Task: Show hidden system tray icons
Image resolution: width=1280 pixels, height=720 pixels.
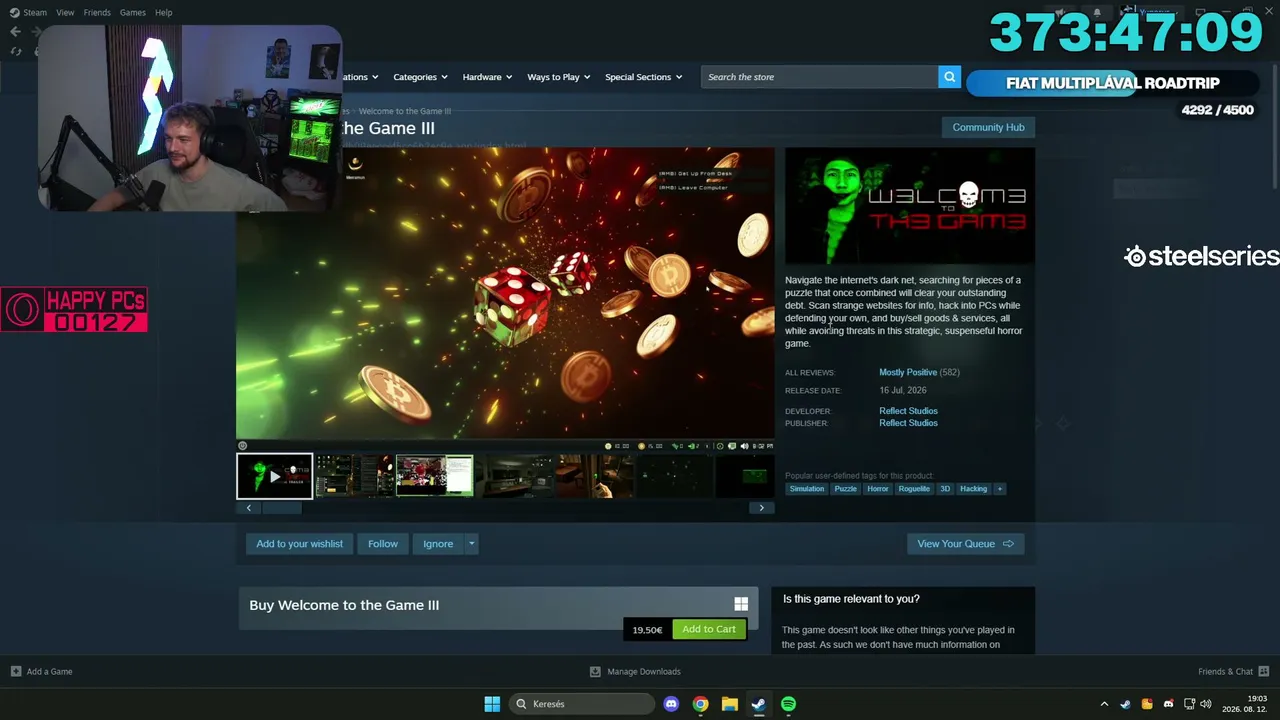Action: tap(1104, 704)
